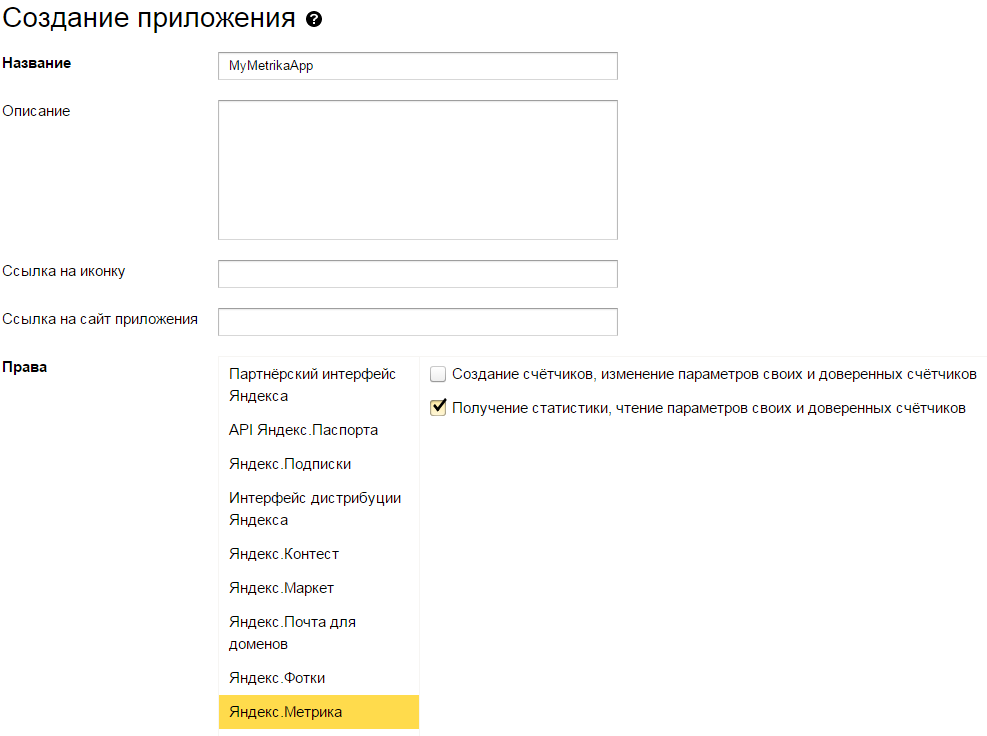987x736 pixels.
Task: Select Партнёрский интерфейс Яндекса in the rights list
Action: click(x=312, y=385)
